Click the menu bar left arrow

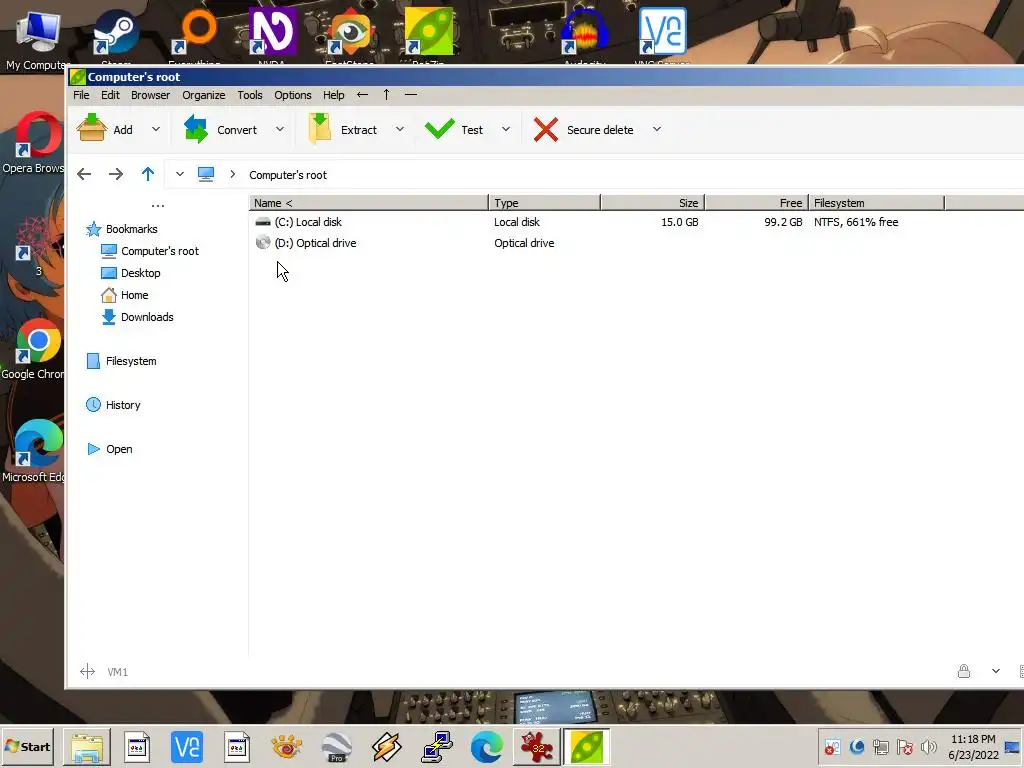[x=362, y=95]
